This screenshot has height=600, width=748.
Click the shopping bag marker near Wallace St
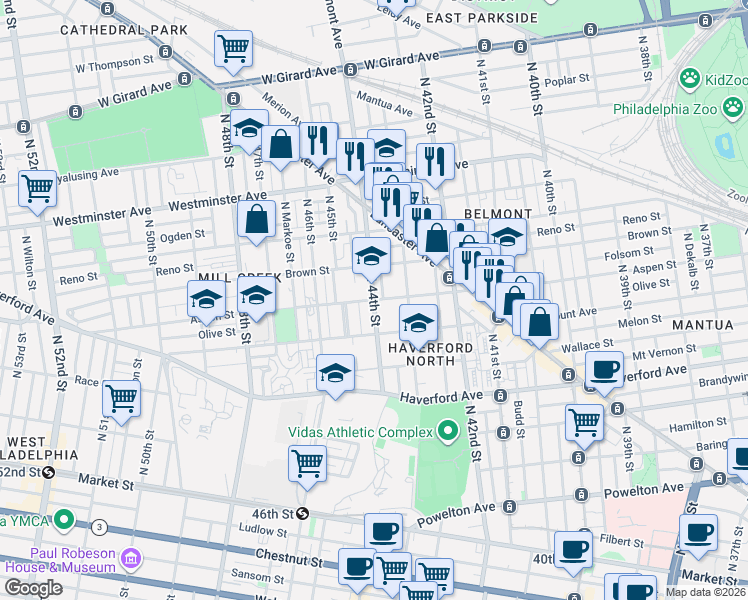[x=539, y=325]
